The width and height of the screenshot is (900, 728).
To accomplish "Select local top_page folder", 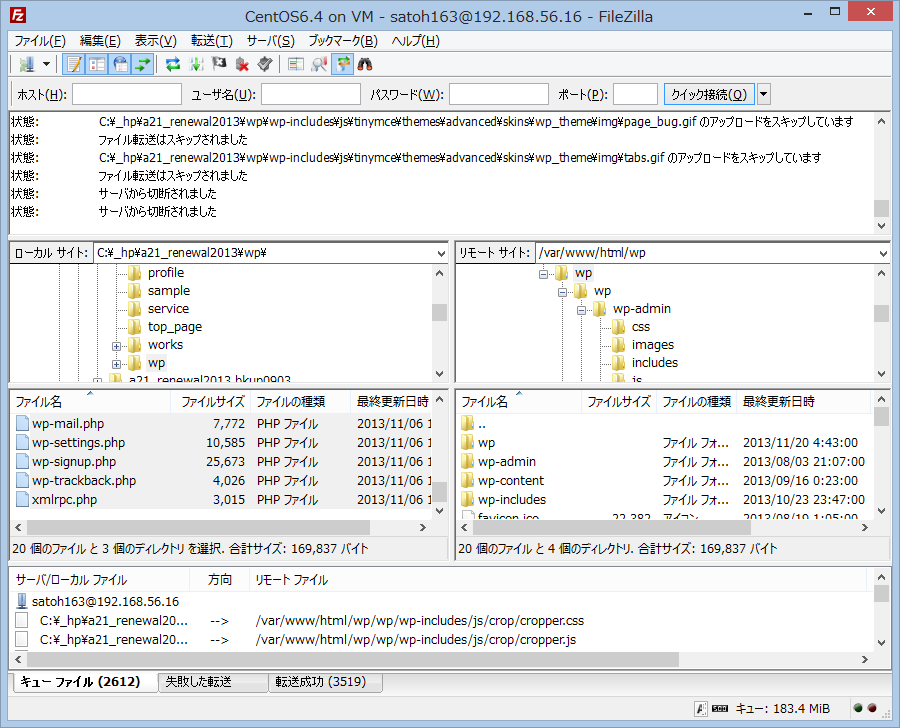I will (x=174, y=327).
